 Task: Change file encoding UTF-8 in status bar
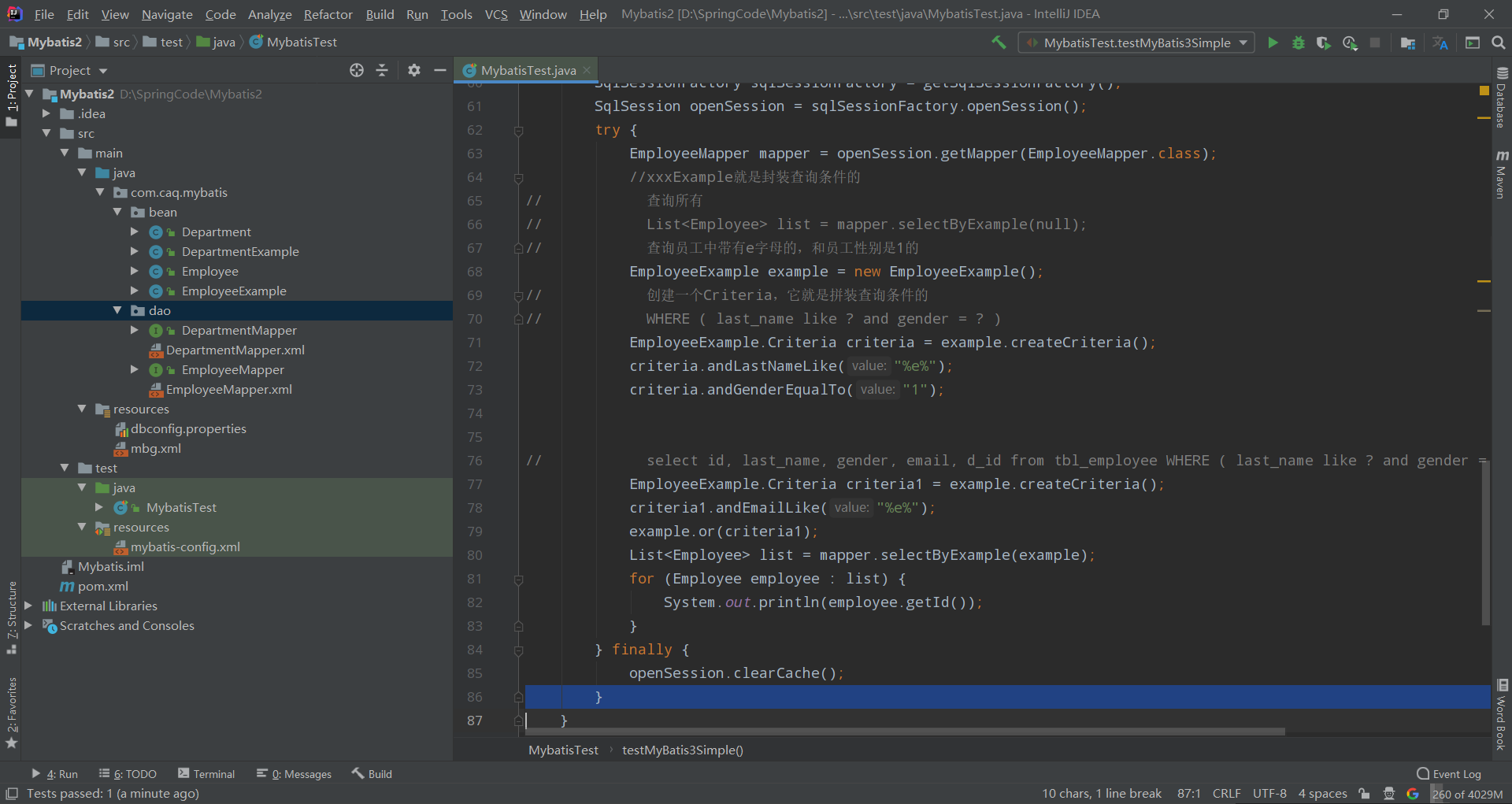pos(1269,794)
